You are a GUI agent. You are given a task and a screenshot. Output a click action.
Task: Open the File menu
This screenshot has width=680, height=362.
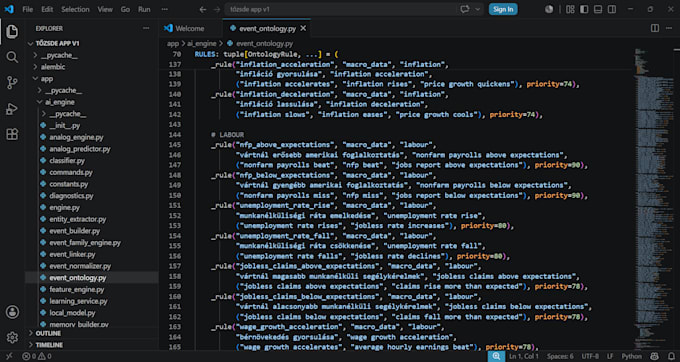click(x=27, y=9)
